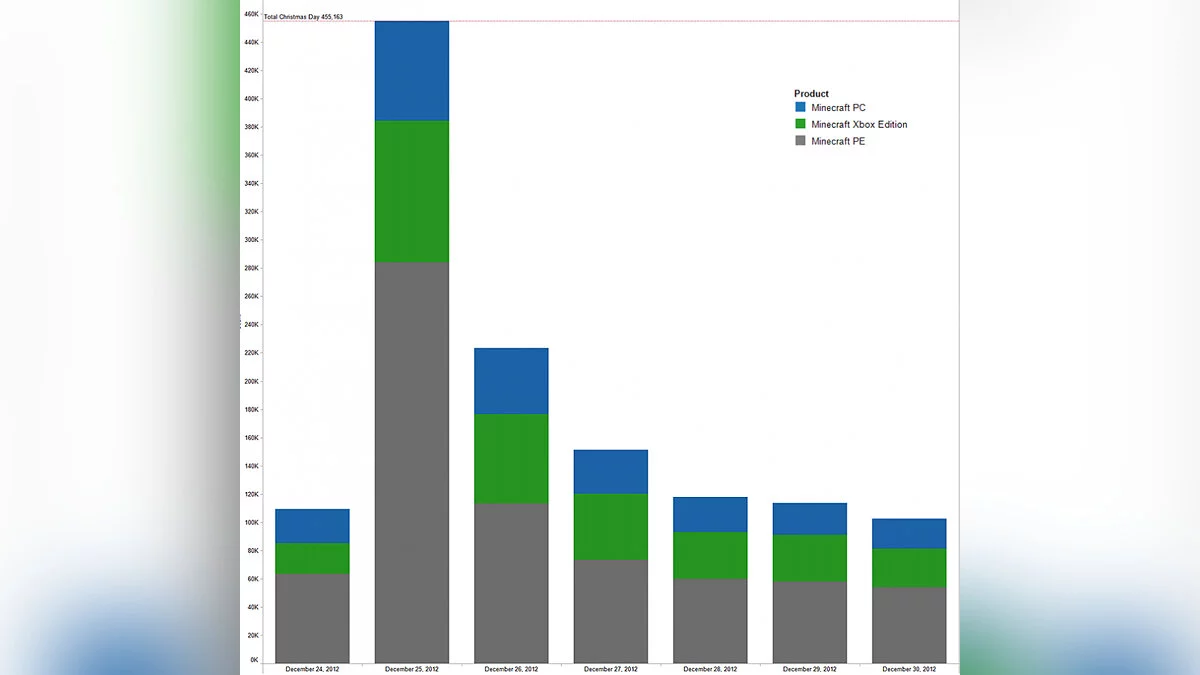Image resolution: width=1200 pixels, height=675 pixels.
Task: Click the green Xbox segment for December 26
Action: click(511, 458)
